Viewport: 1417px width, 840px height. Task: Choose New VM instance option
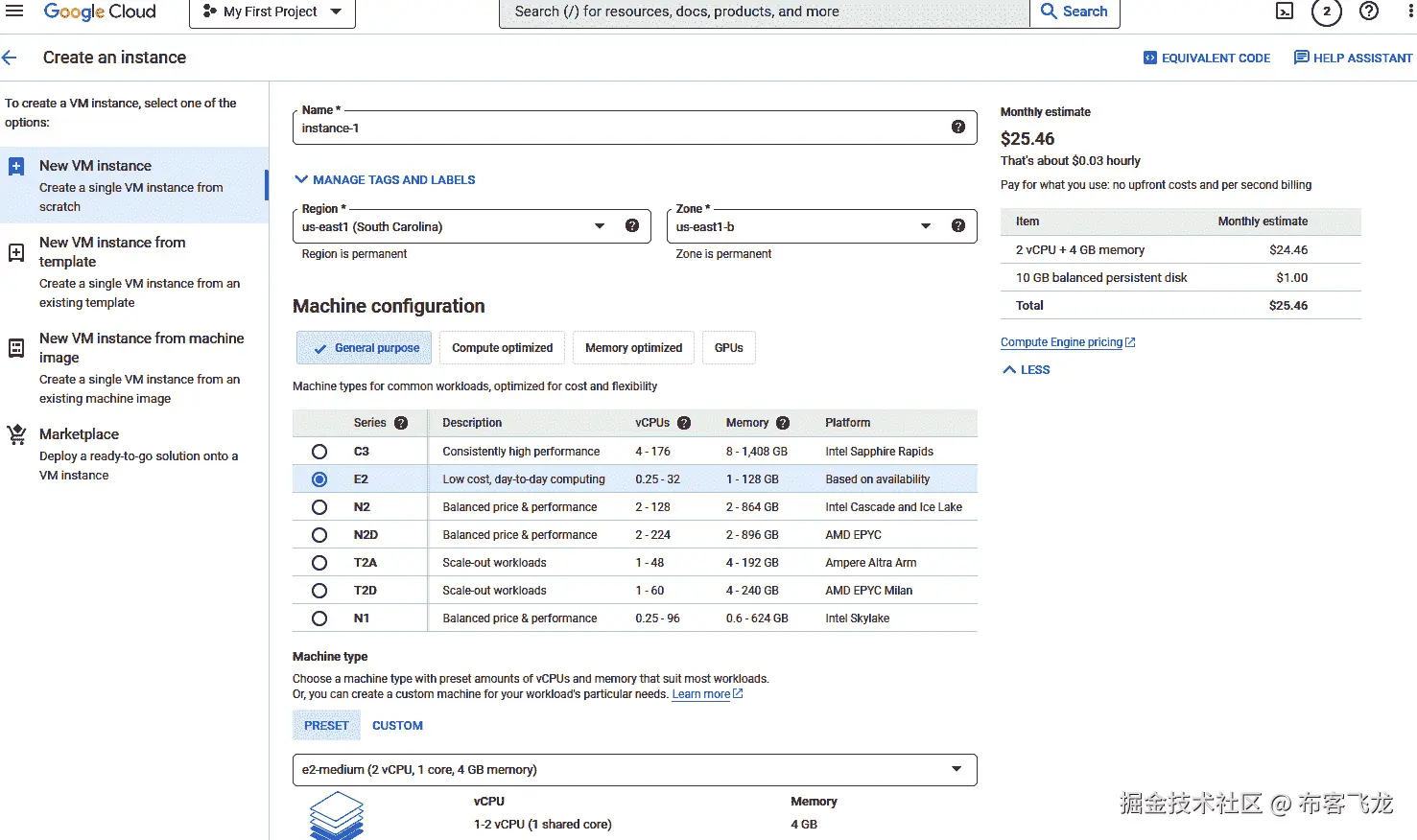133,185
